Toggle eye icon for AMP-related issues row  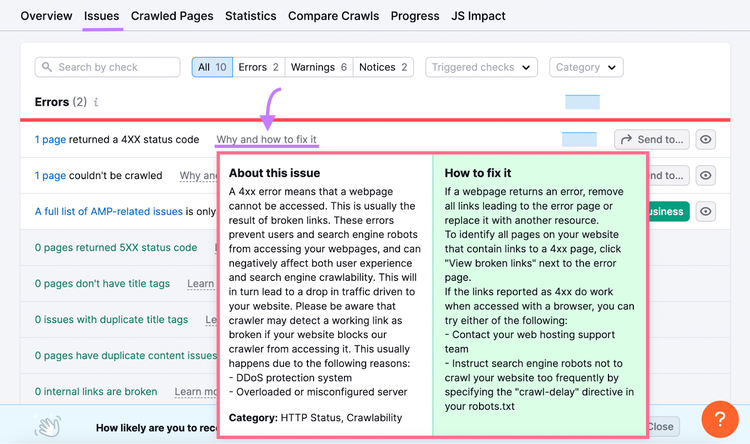pyautogui.click(x=706, y=211)
